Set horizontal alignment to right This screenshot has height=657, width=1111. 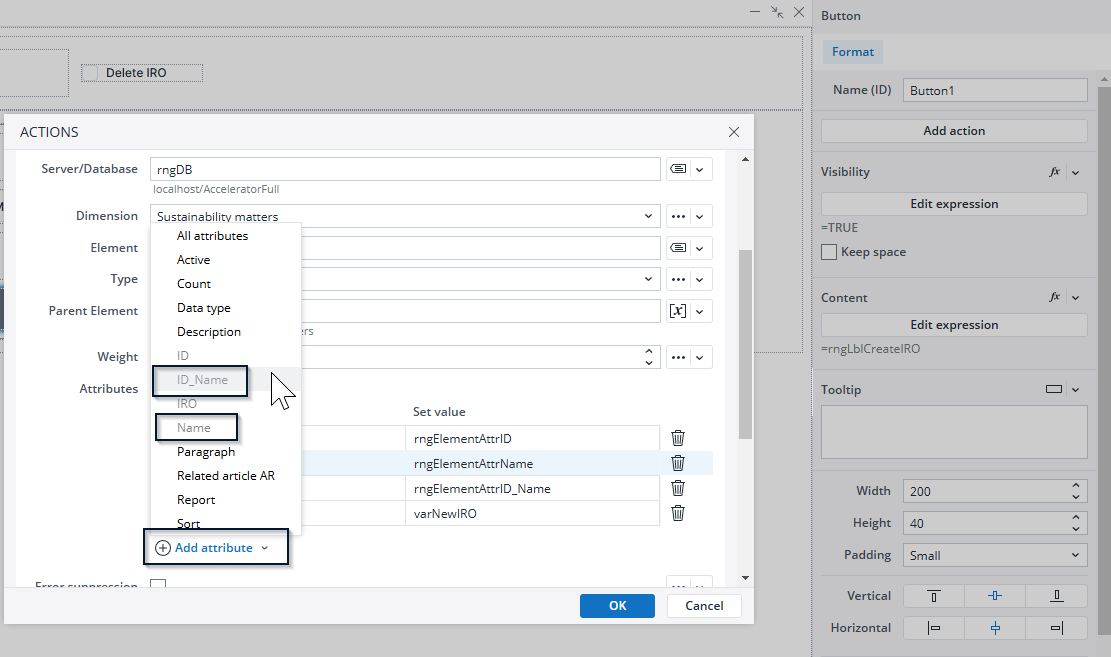pos(1056,628)
